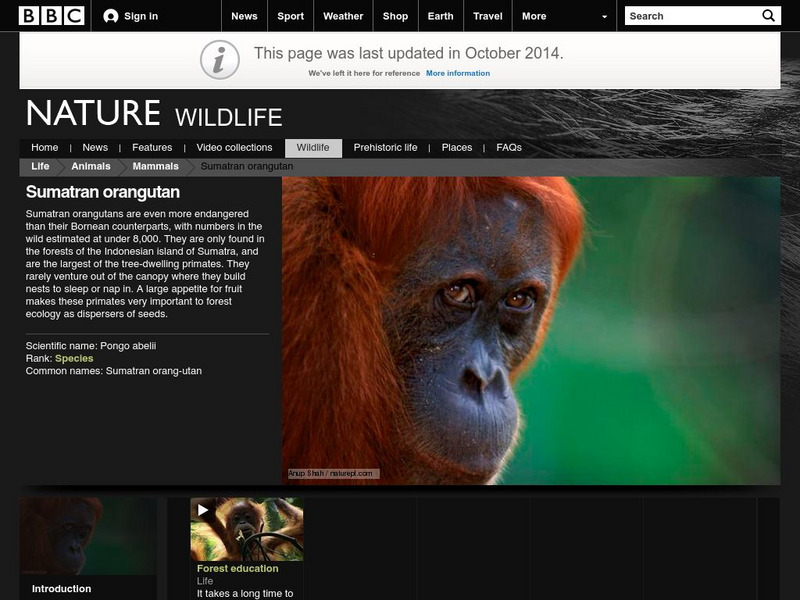
Task: Open the Prehistoric life tab
Action: point(385,147)
